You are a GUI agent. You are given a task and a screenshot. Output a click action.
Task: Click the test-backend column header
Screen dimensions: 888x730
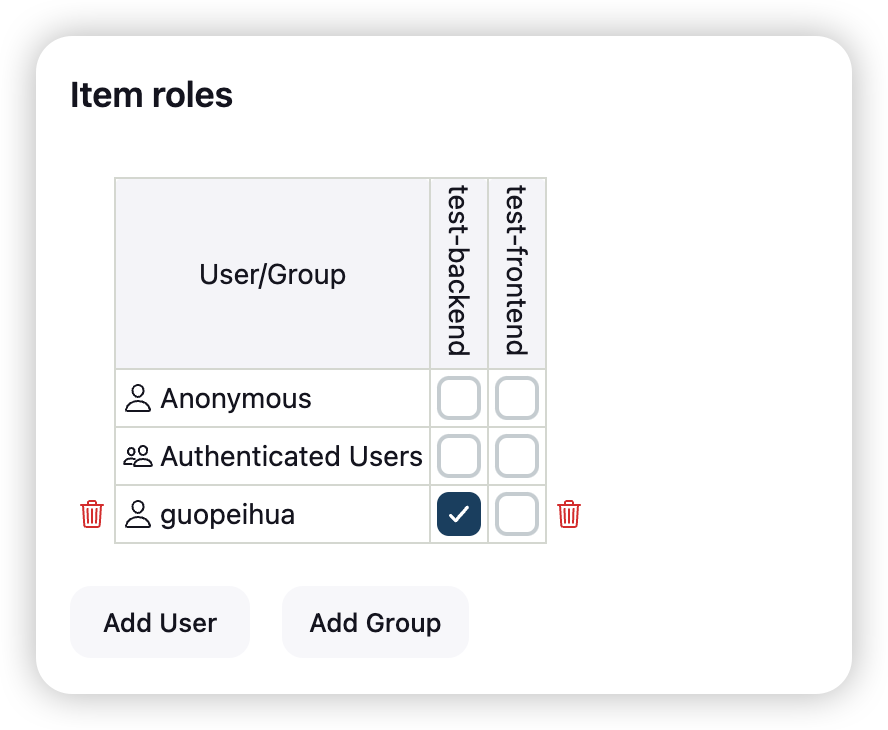(459, 270)
